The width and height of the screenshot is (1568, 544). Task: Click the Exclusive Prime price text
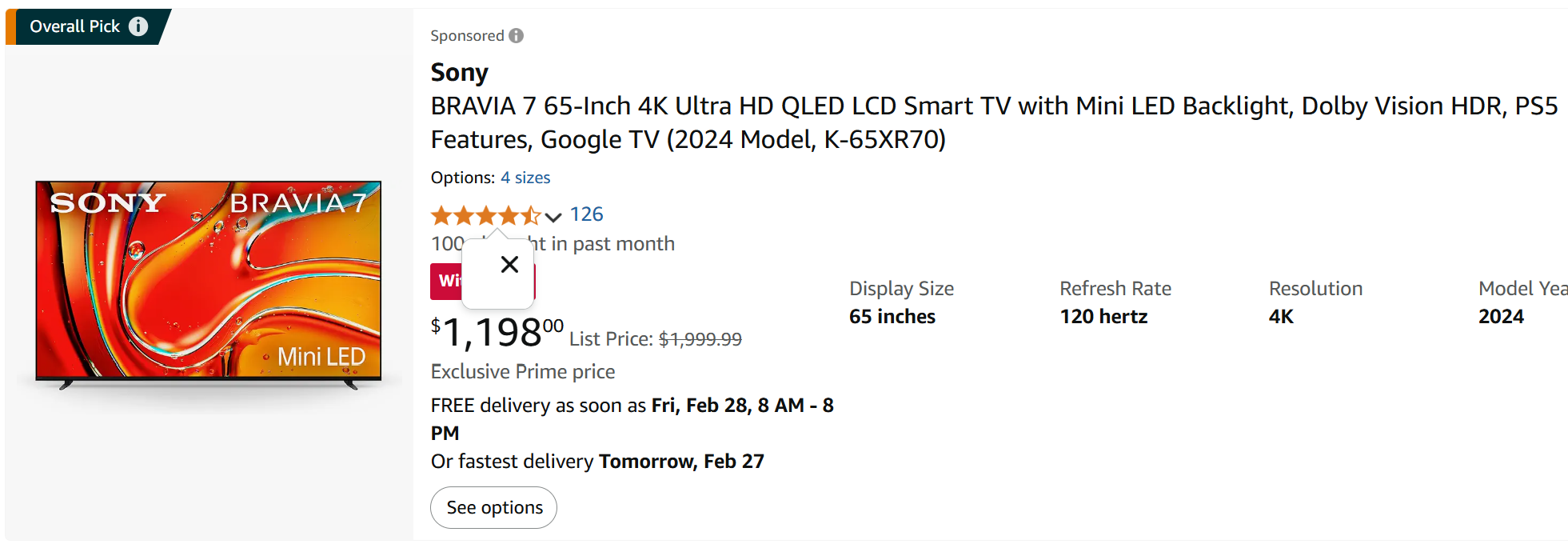coord(523,372)
